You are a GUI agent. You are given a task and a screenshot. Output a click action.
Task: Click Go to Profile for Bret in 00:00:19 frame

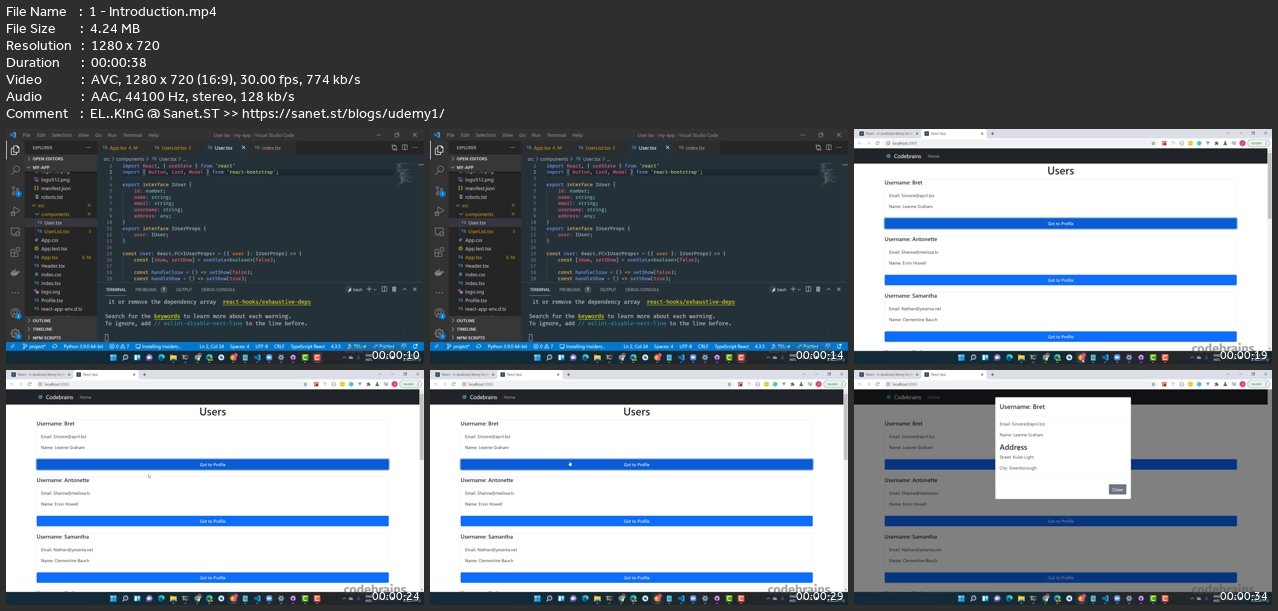(1060, 223)
